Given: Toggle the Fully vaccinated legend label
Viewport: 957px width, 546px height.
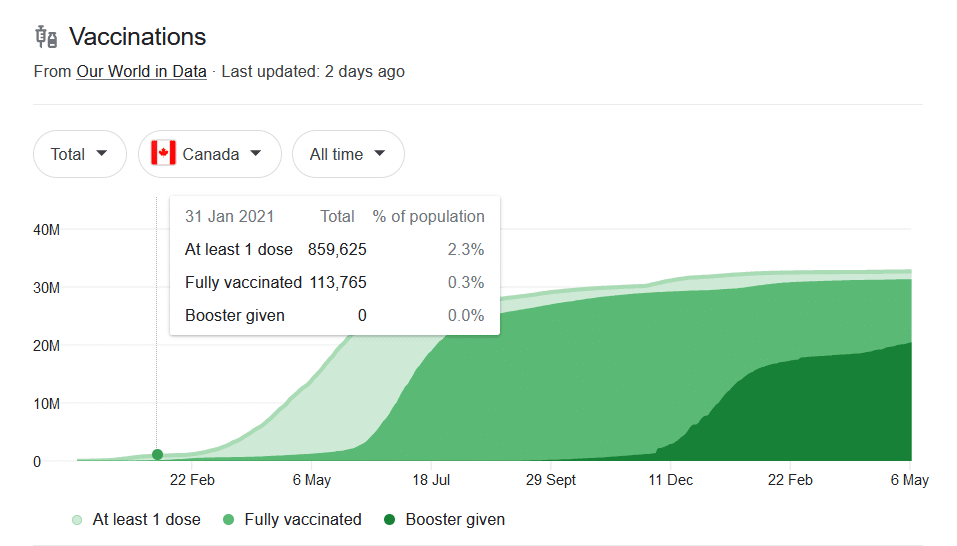Looking at the screenshot, I should 302,520.
